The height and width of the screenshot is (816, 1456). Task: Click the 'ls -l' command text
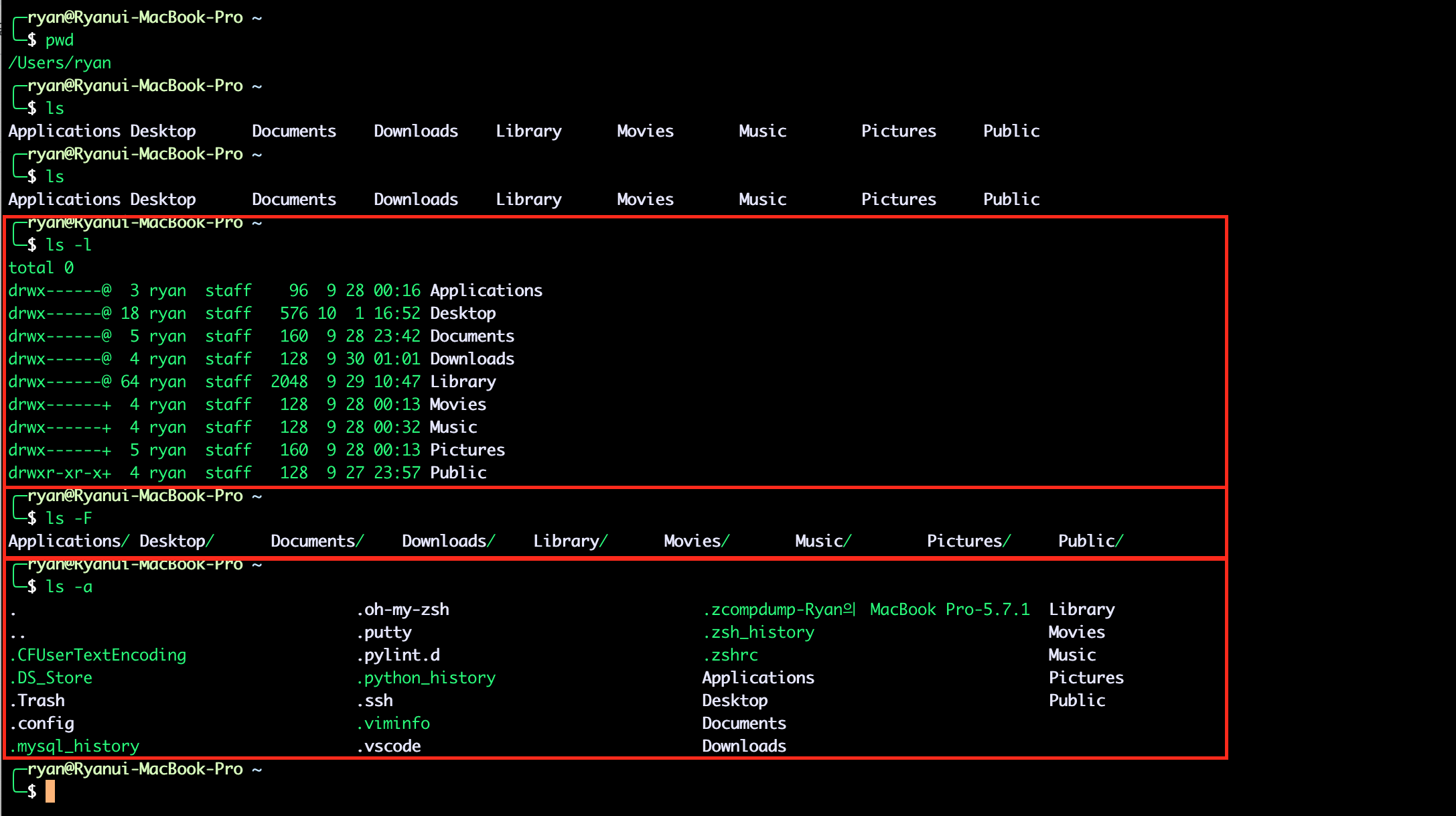[x=68, y=245]
